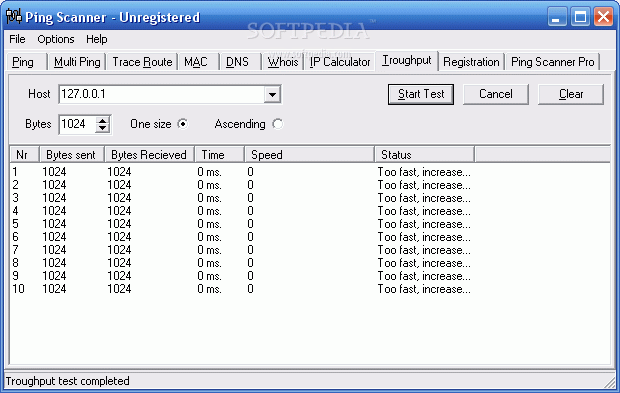
Task: Open the File menu
Action: [x=17, y=39]
